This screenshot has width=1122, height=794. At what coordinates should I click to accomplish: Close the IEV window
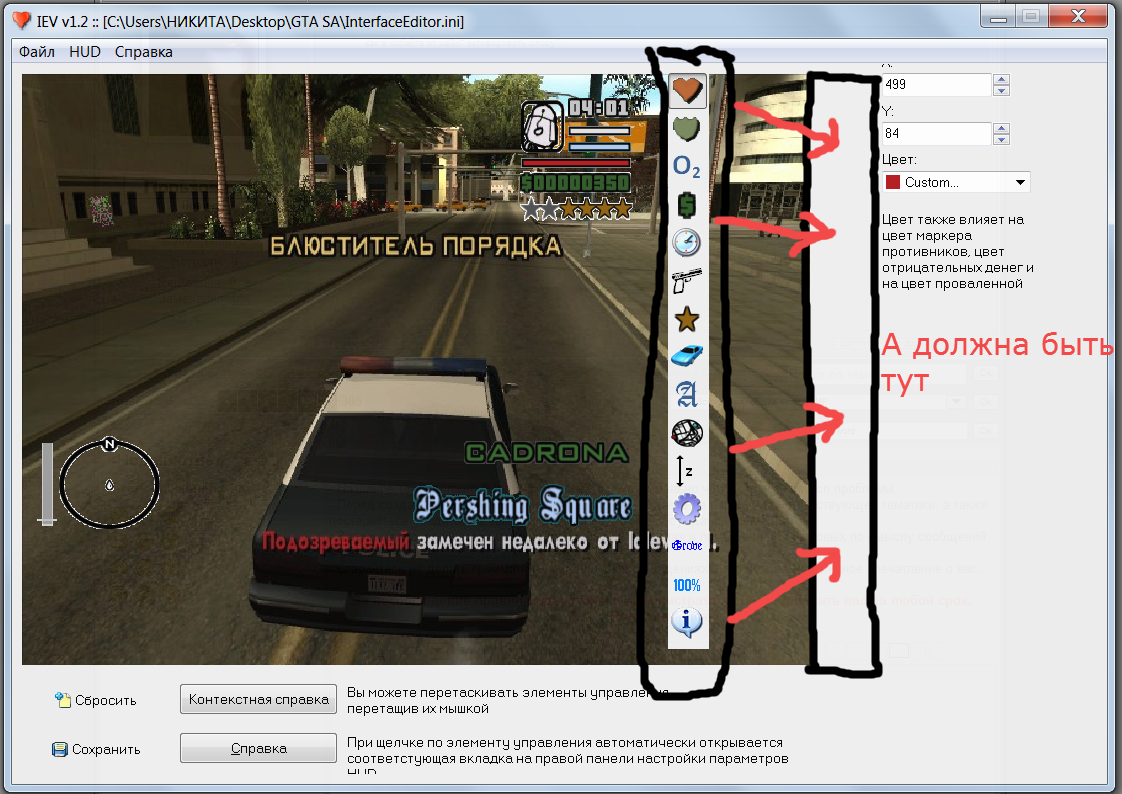[x=1078, y=16]
